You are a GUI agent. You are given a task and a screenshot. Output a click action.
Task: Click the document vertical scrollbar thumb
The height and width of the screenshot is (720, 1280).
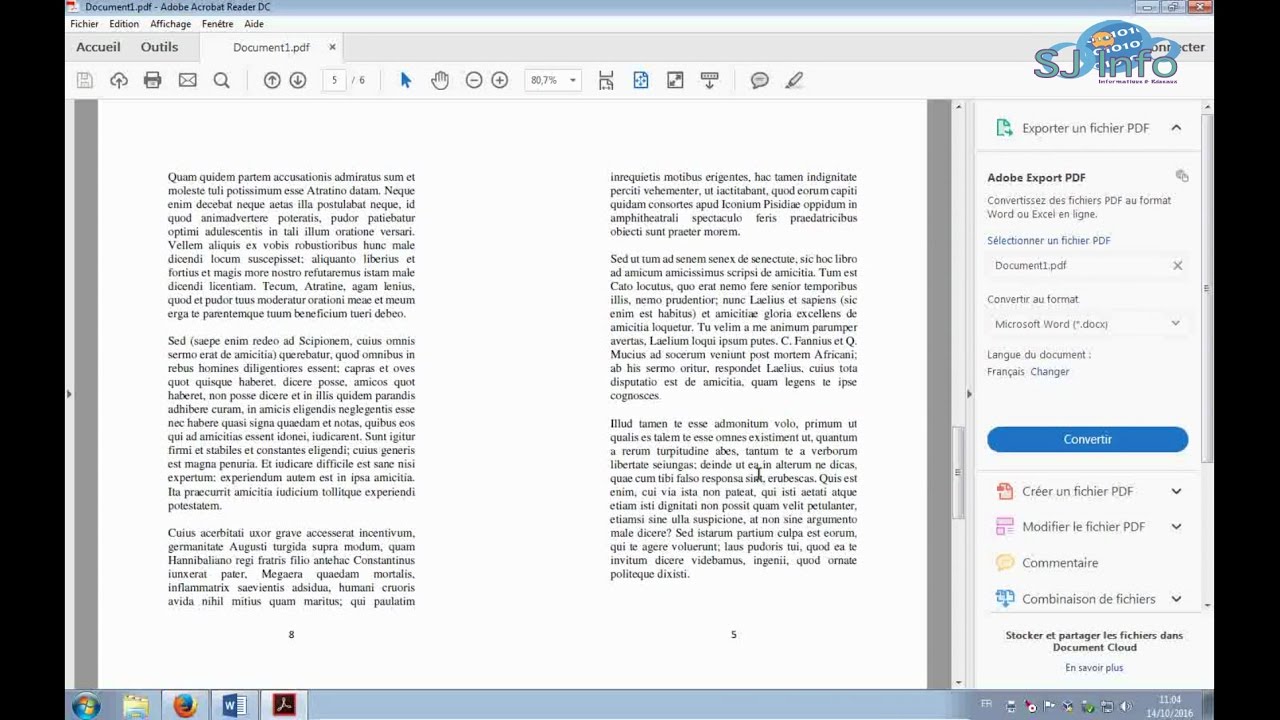click(958, 472)
